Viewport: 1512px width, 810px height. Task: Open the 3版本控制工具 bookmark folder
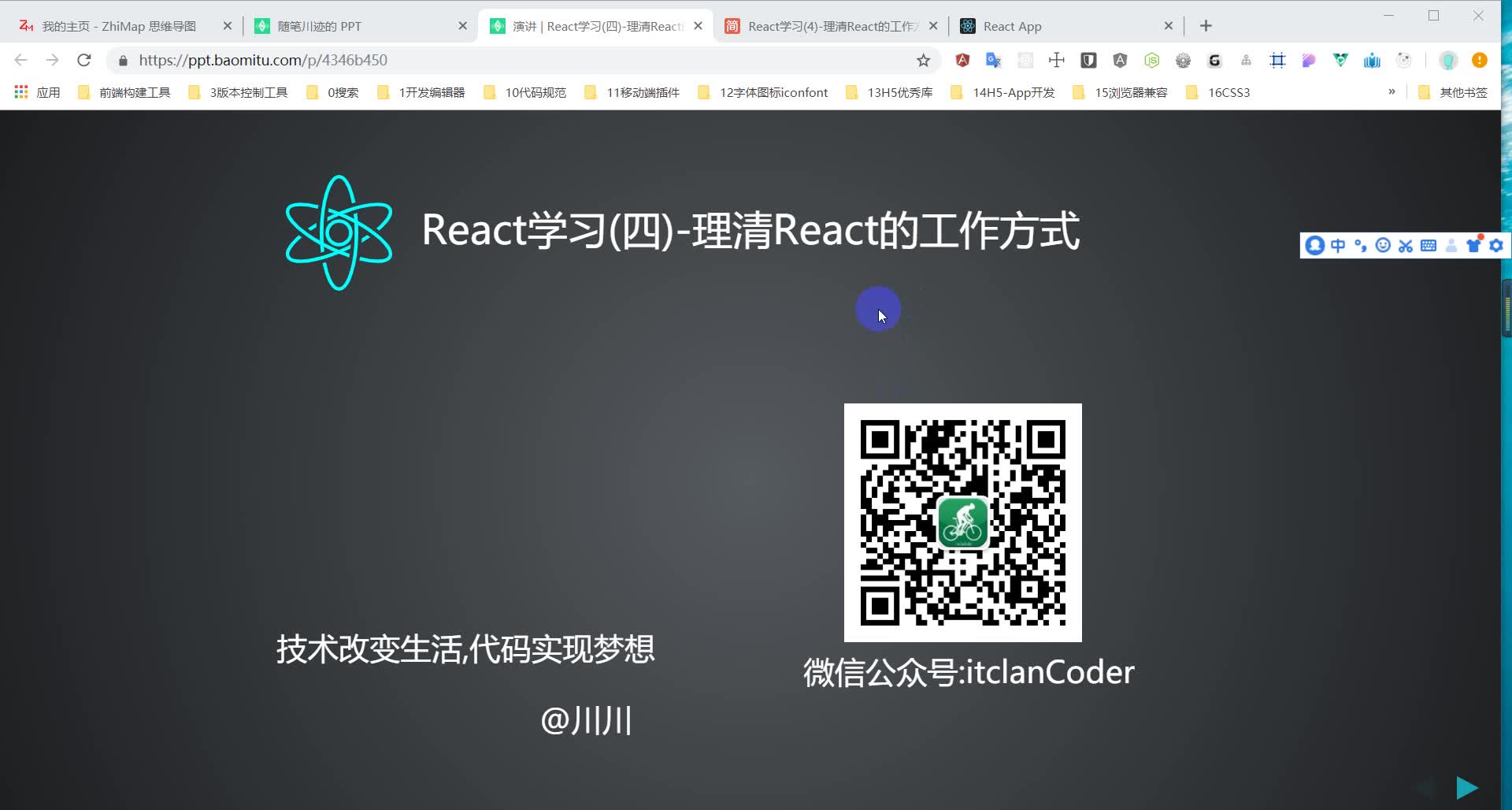tap(238, 92)
